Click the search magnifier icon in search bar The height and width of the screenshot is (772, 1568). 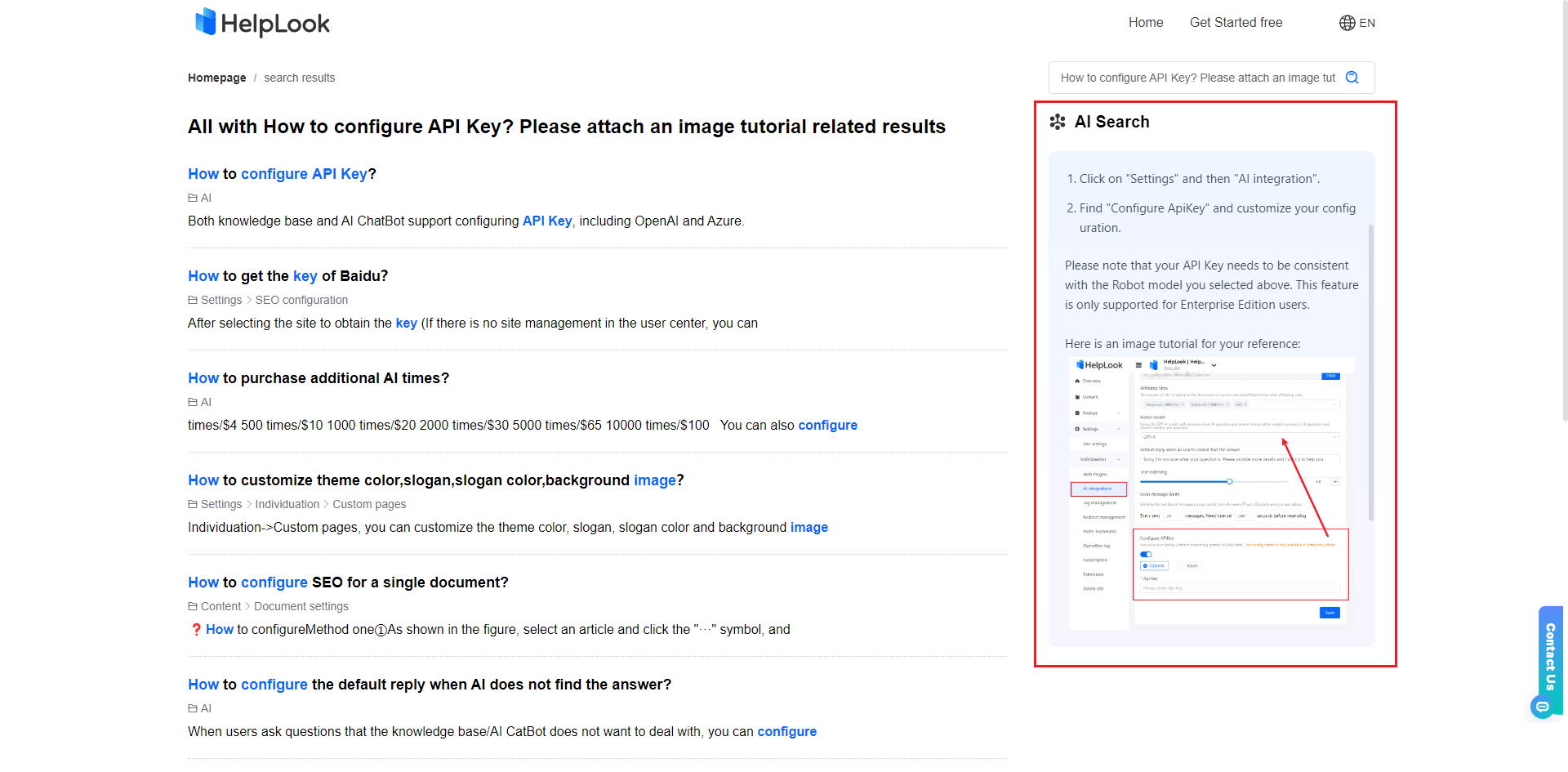click(x=1352, y=77)
